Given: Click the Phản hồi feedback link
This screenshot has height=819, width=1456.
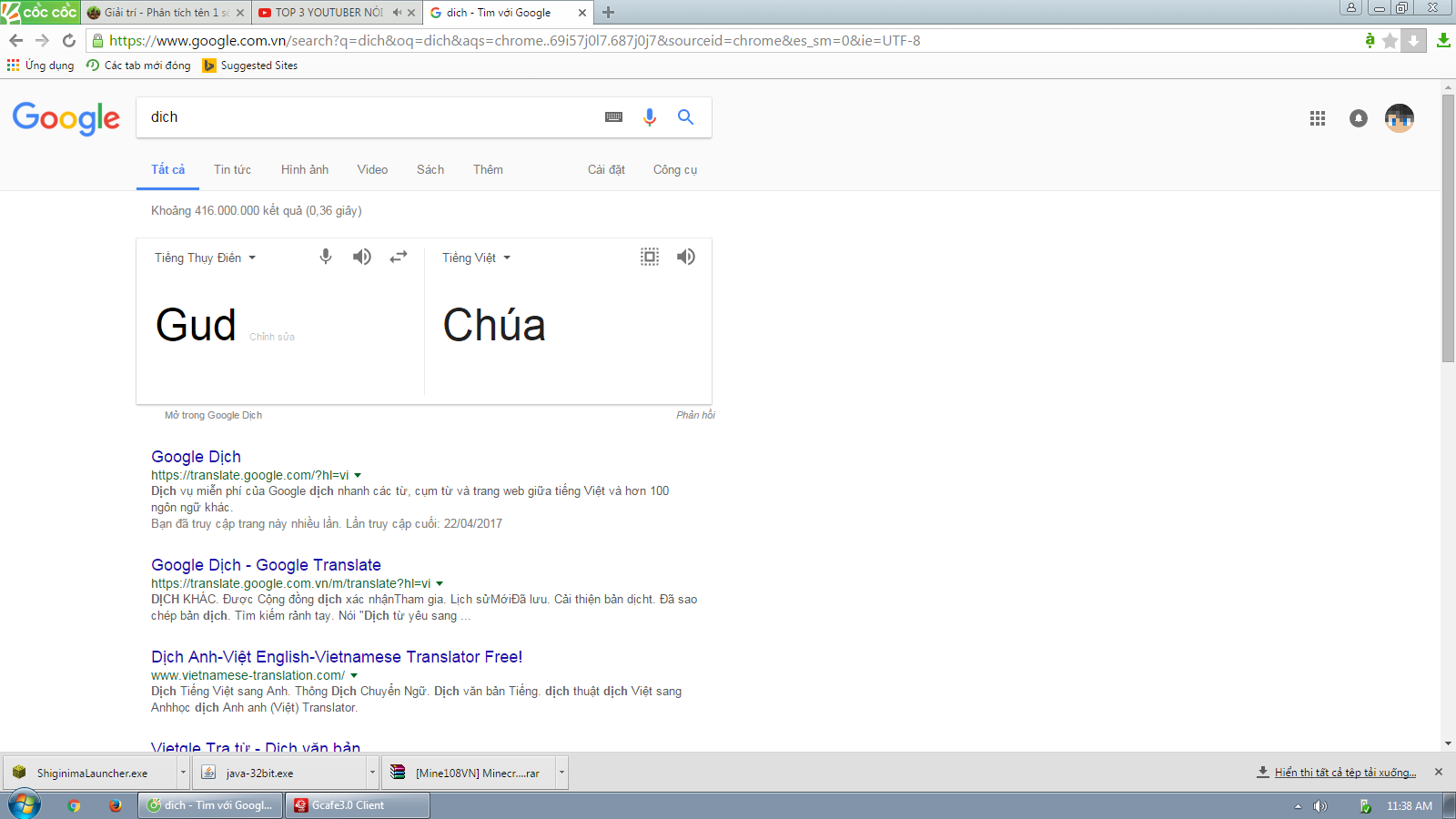Looking at the screenshot, I should click(x=695, y=415).
